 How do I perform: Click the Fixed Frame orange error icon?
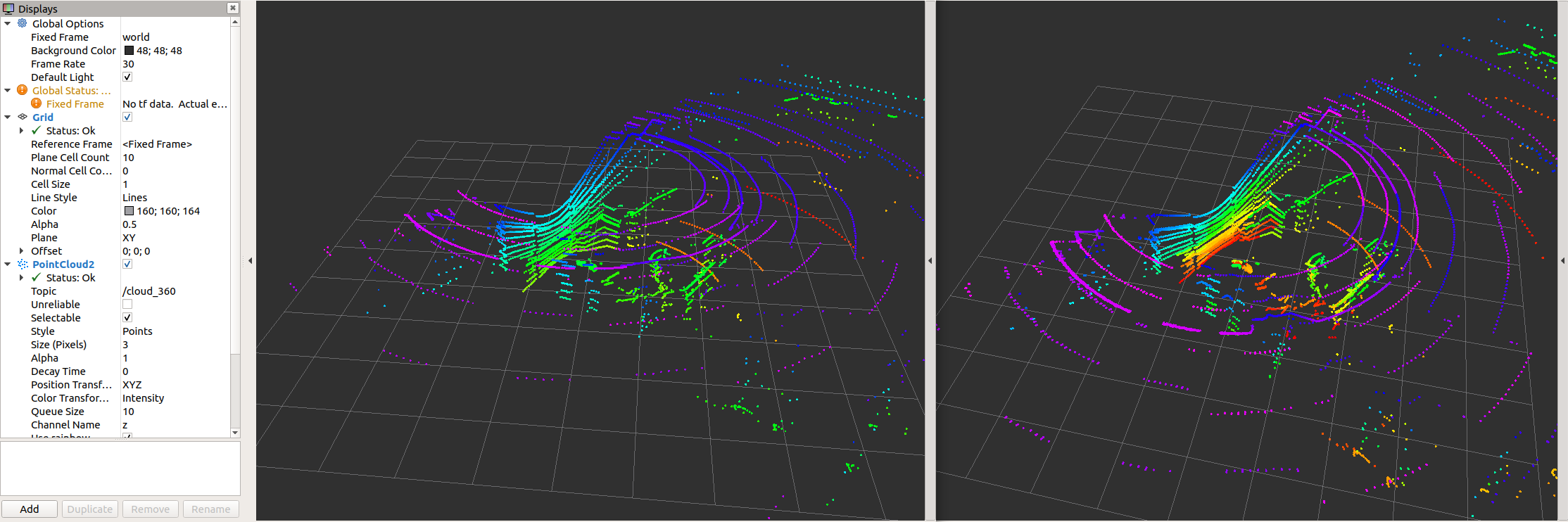click(x=37, y=103)
